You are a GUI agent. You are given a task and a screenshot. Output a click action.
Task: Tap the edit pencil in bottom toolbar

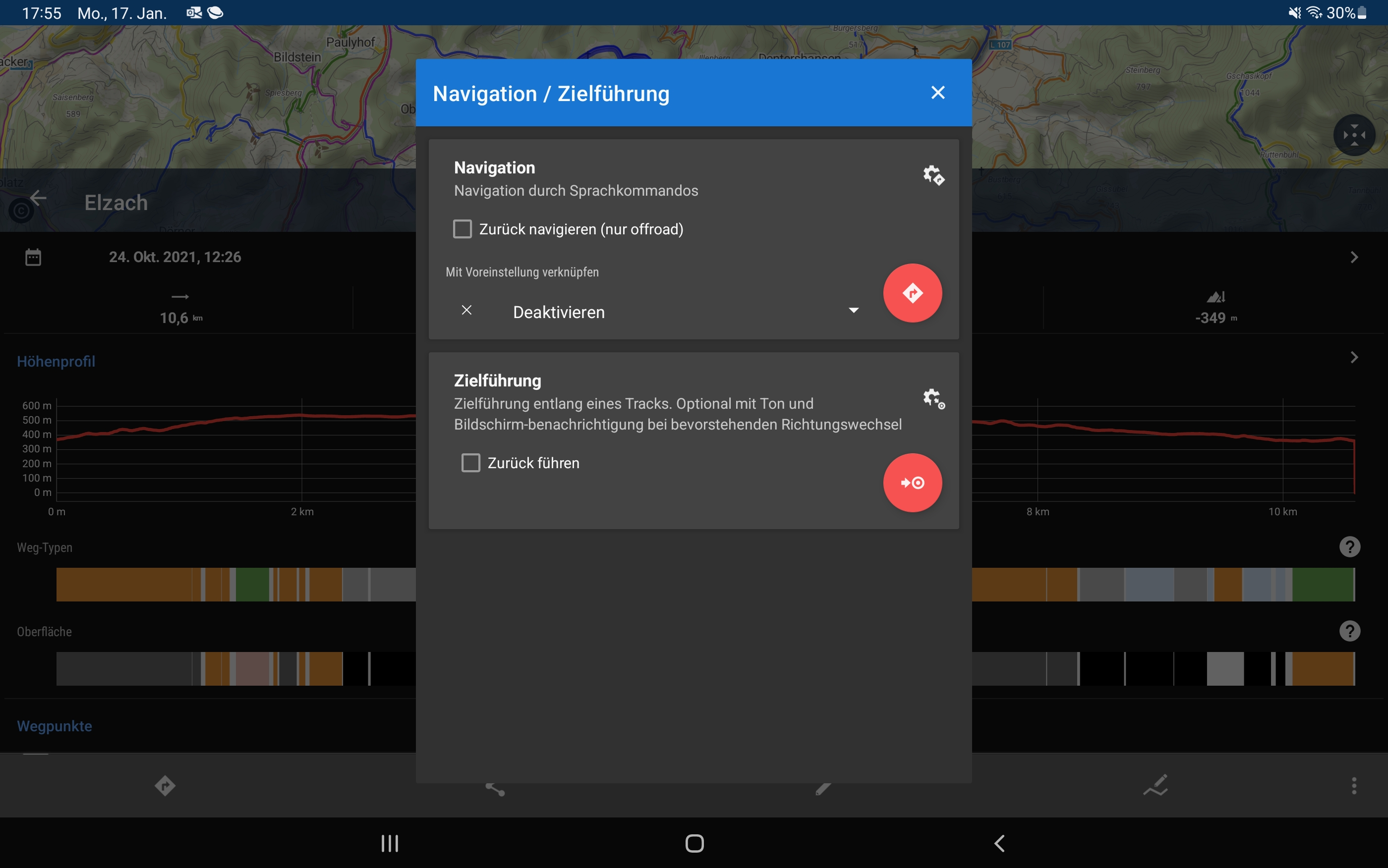click(x=823, y=789)
